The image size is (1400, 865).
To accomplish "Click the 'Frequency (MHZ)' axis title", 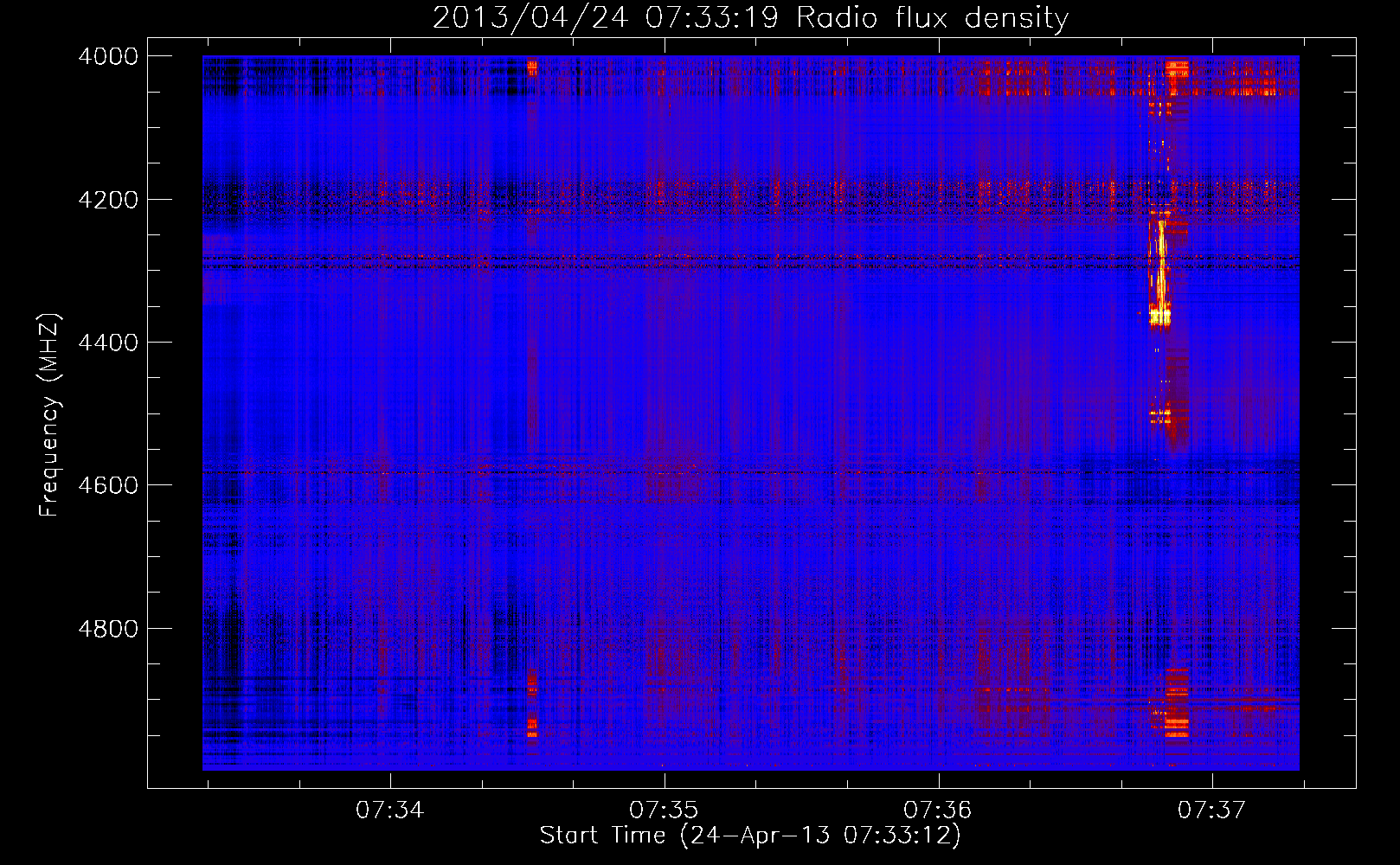I will tap(51, 415).
